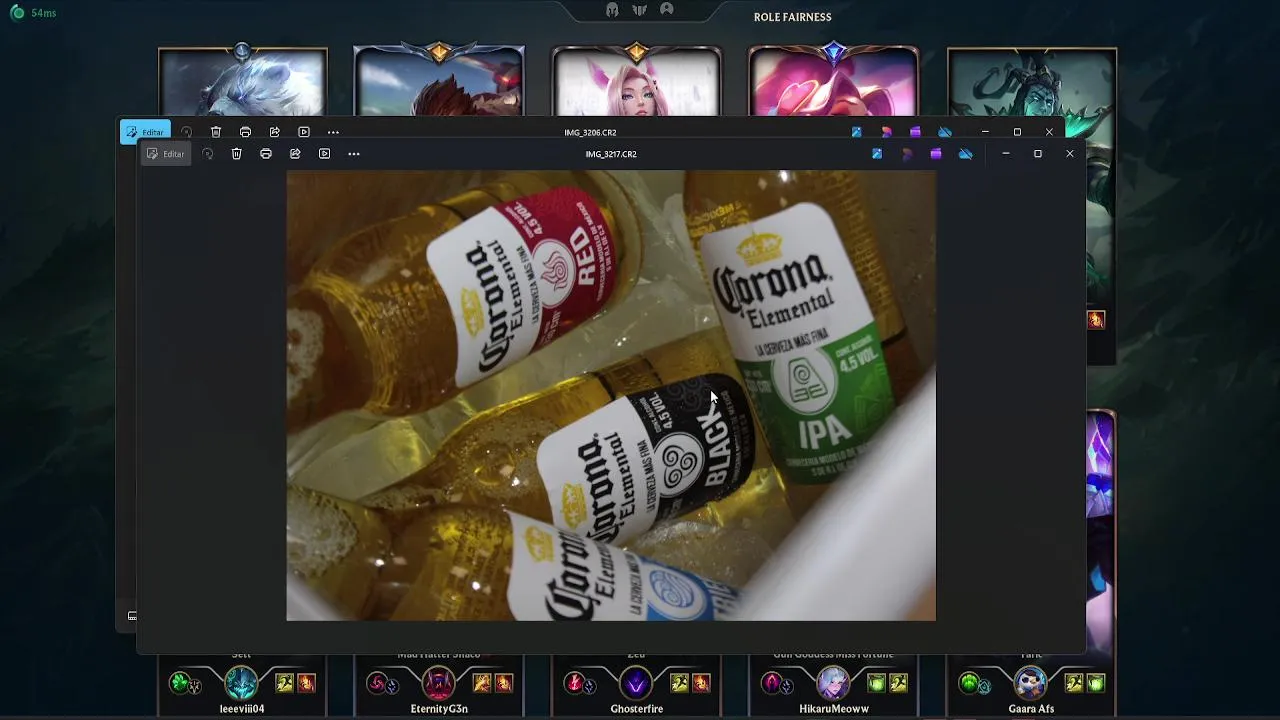Click the winged emblem icon at top center
The height and width of the screenshot is (720, 1280).
point(640,10)
